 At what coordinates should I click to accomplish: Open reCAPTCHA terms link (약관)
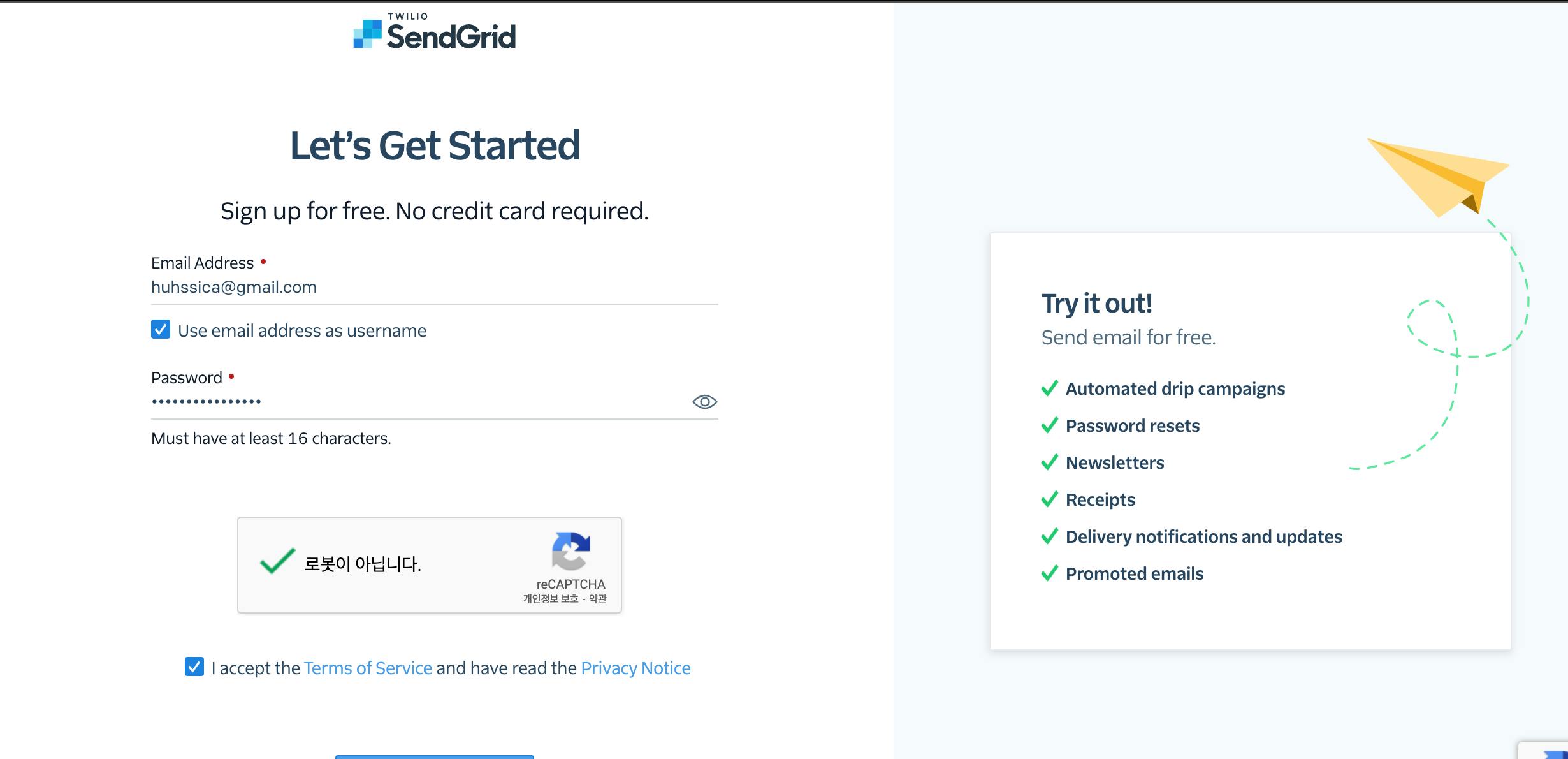598,599
